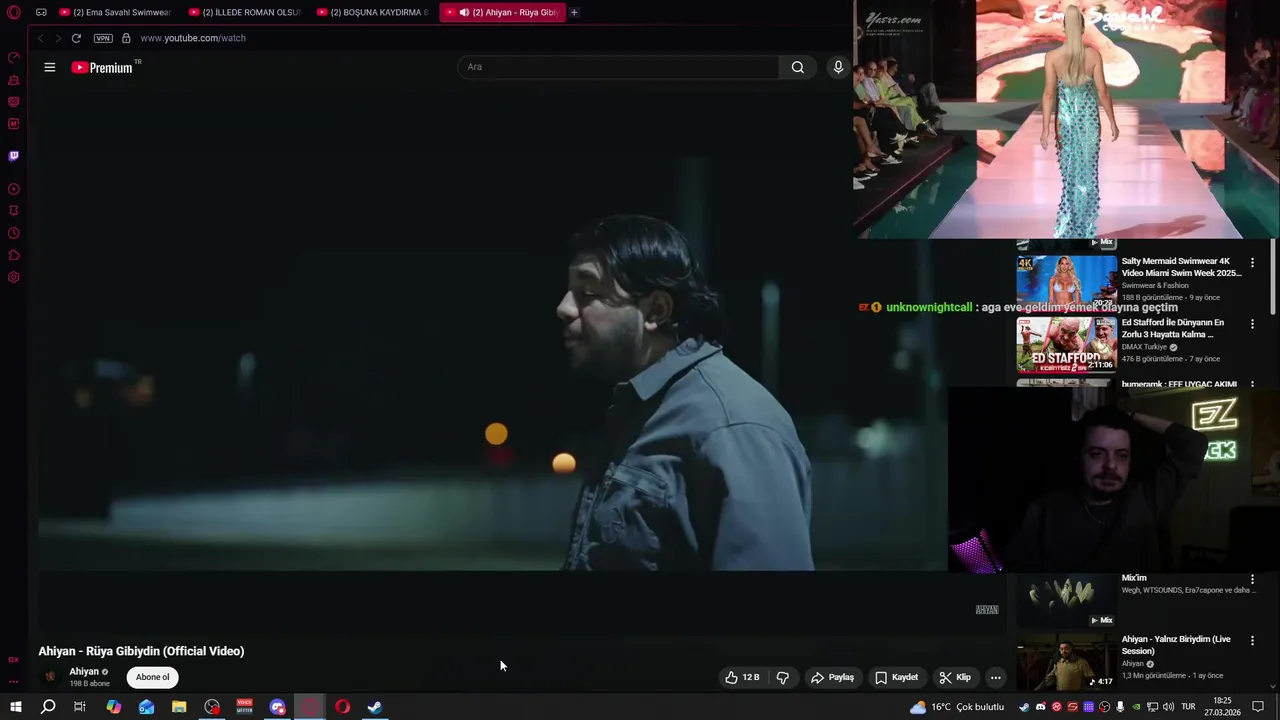Open Windows notification center icon

point(1258,707)
